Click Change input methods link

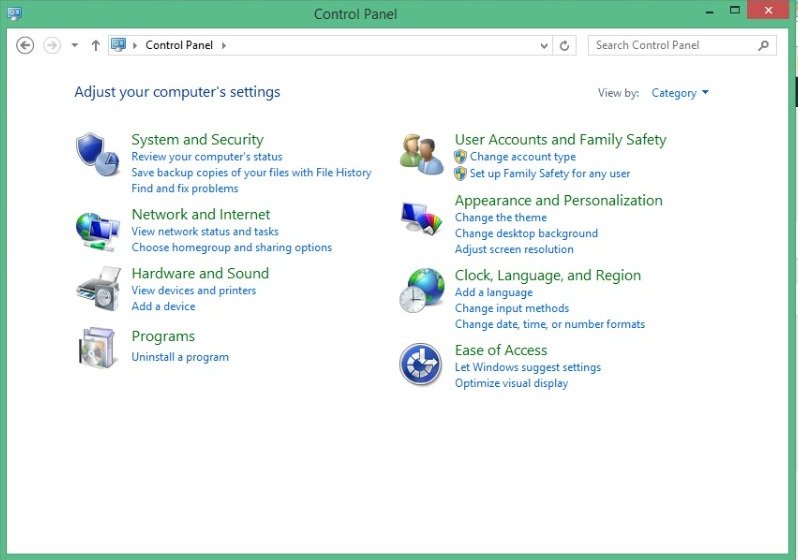coord(512,308)
